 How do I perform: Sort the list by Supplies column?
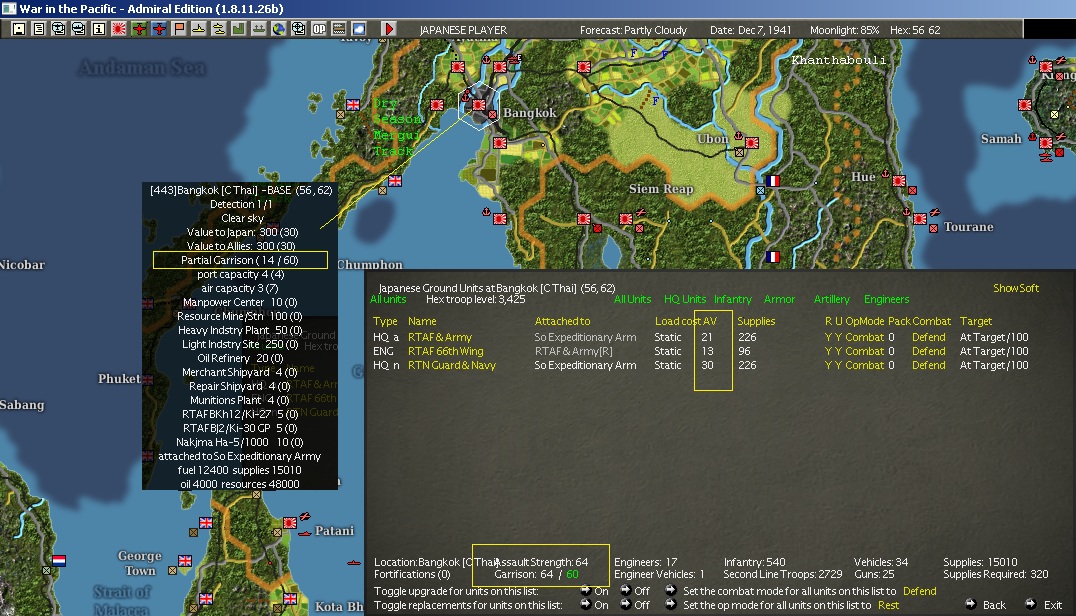756,321
